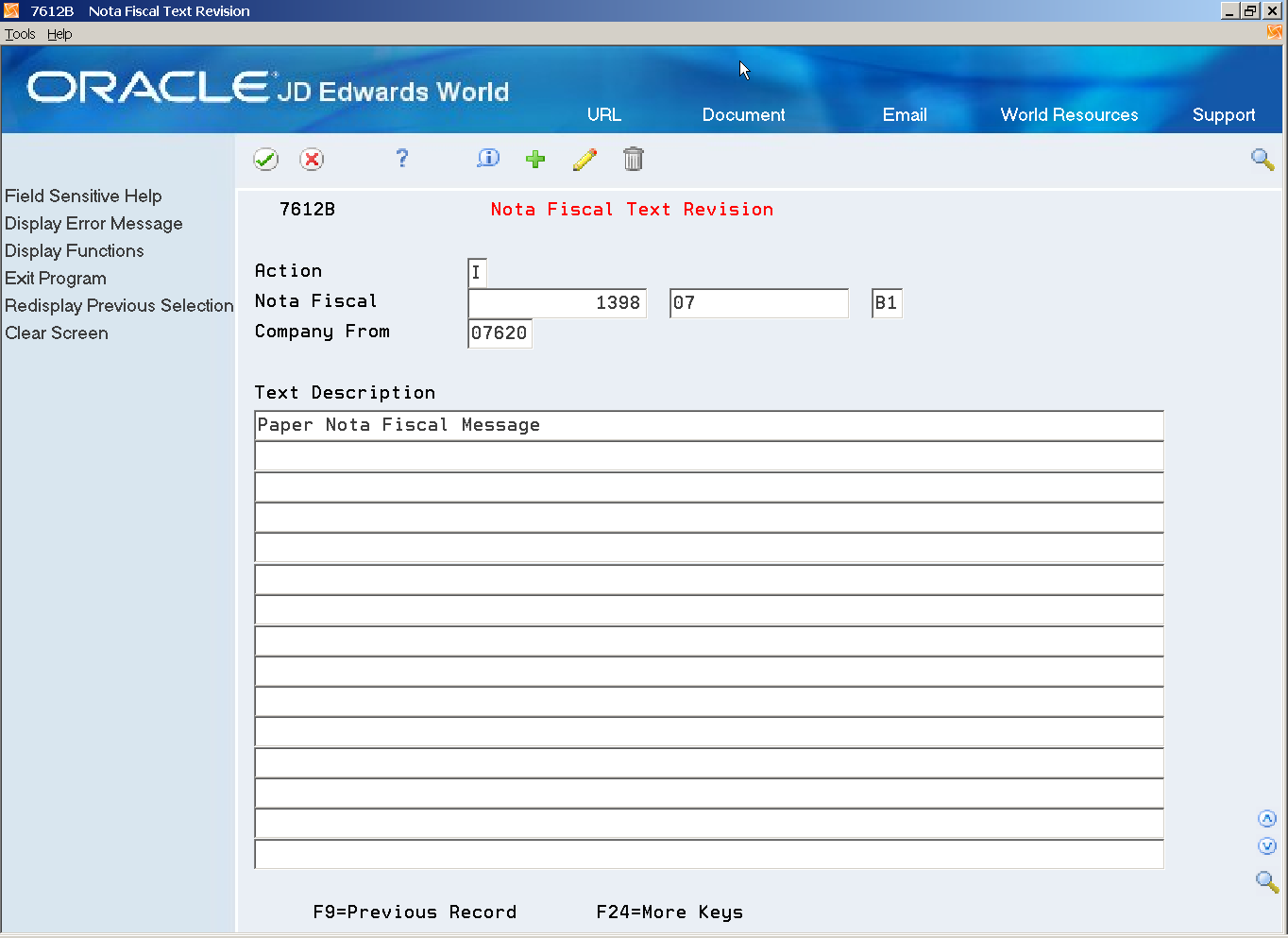Viewport: 1288px width, 938px height.
Task: Click the green plus Add icon
Action: click(x=535, y=159)
